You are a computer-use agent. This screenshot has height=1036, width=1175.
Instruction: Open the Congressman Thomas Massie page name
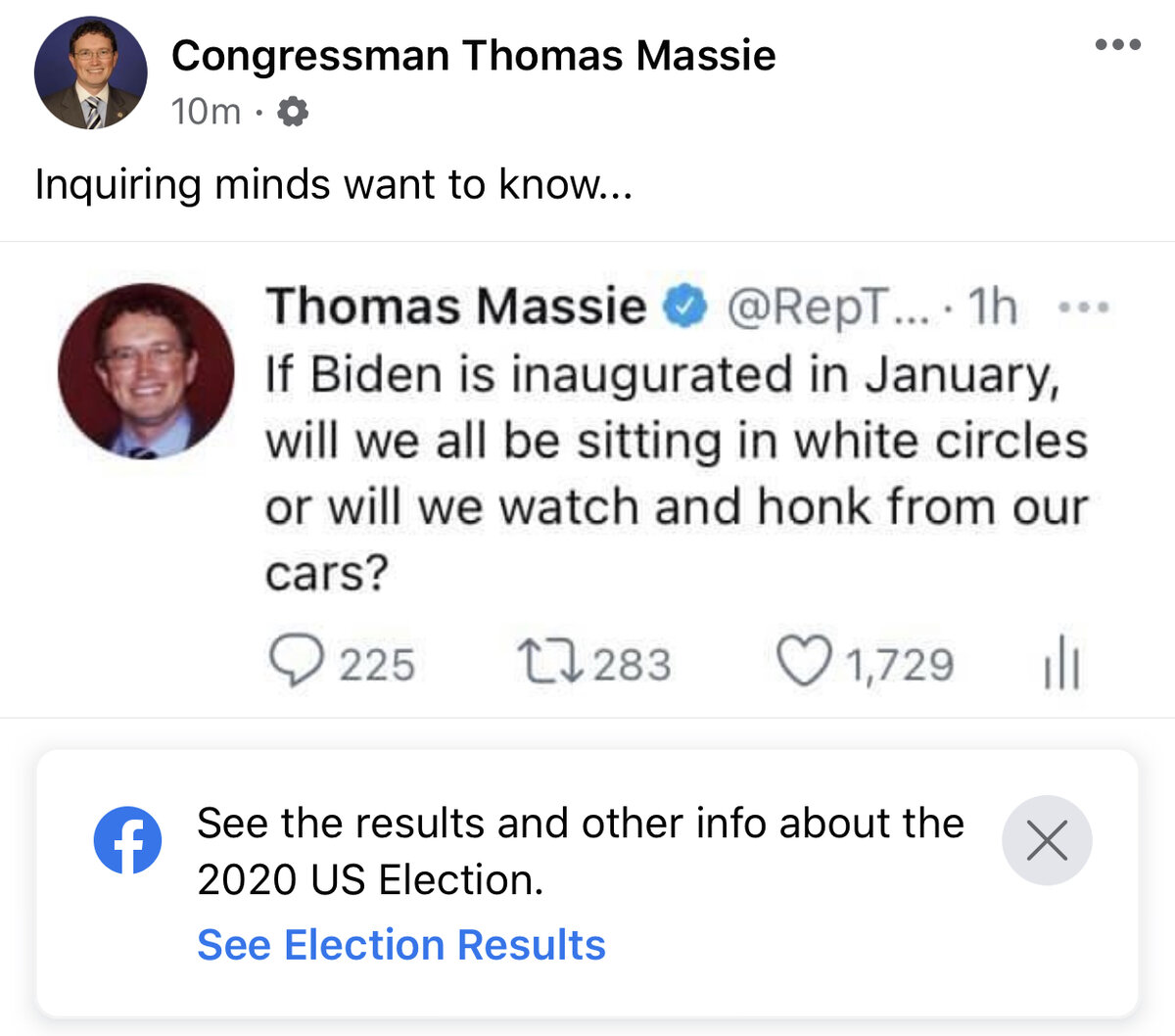coord(473,56)
